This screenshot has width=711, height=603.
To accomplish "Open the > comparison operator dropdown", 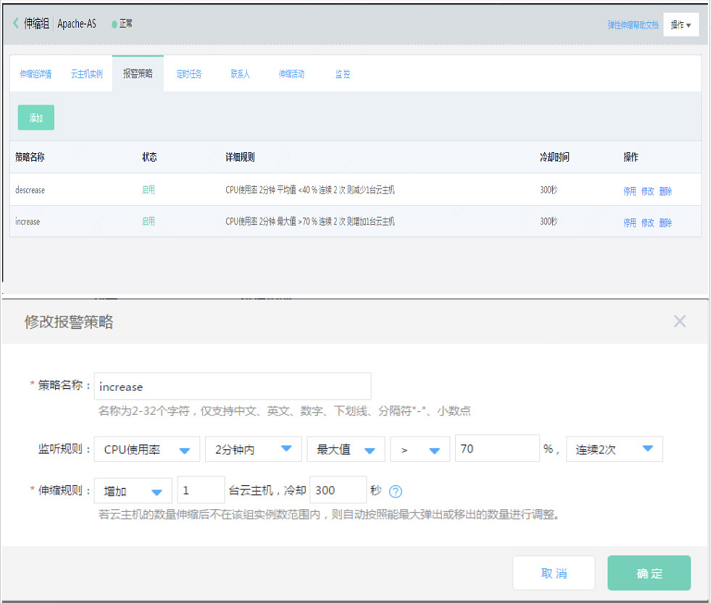I will pyautogui.click(x=420, y=449).
